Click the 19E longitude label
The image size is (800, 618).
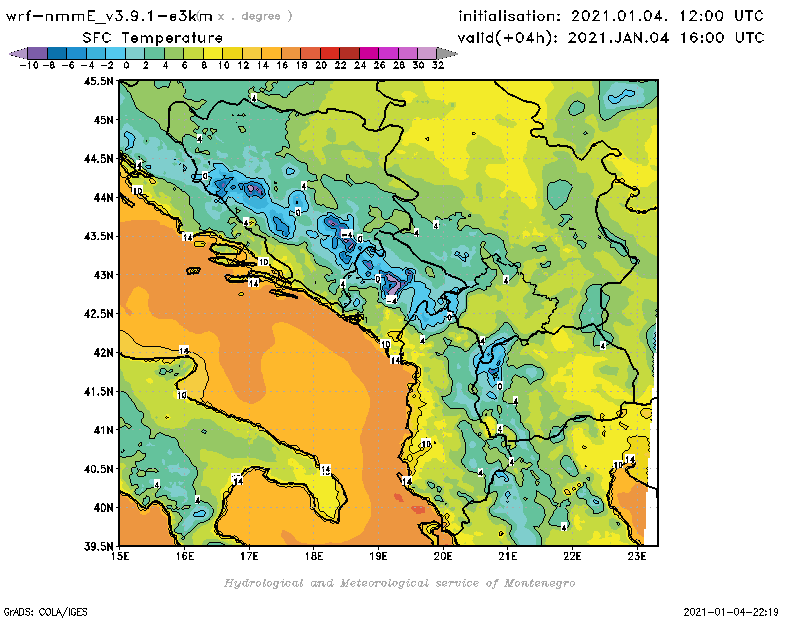pyautogui.click(x=379, y=556)
